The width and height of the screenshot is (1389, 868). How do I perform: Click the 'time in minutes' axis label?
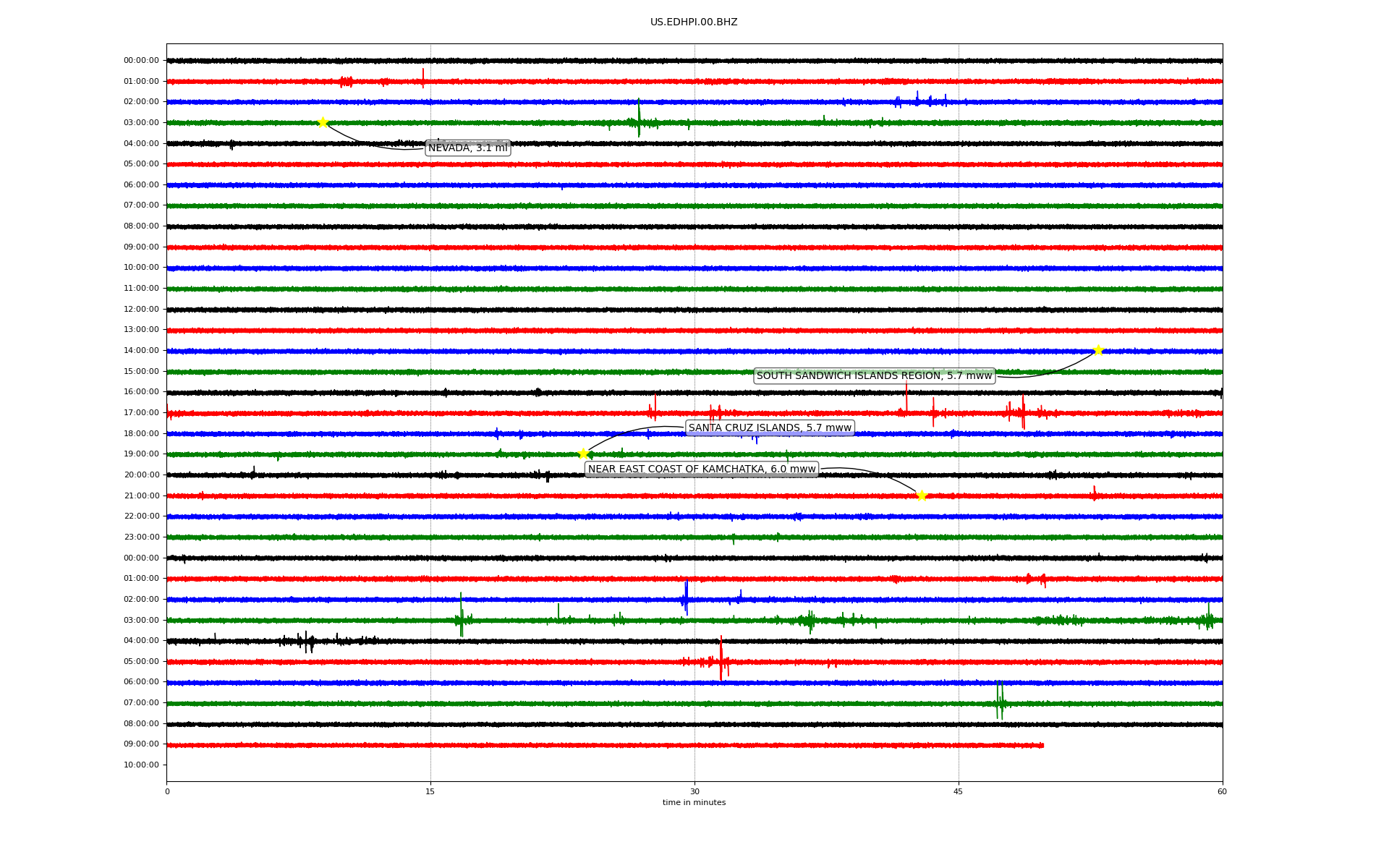pos(694,803)
